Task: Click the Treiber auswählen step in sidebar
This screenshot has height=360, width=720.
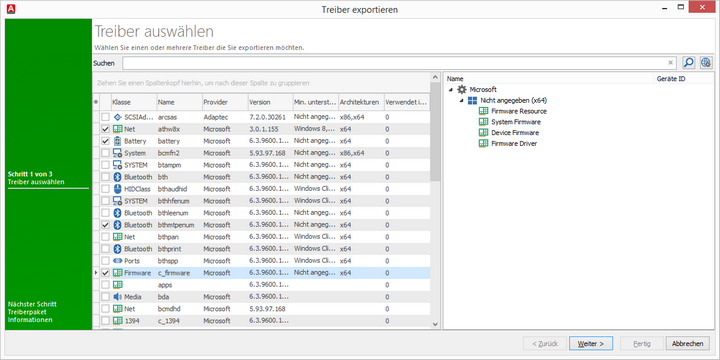Action: tap(36, 182)
